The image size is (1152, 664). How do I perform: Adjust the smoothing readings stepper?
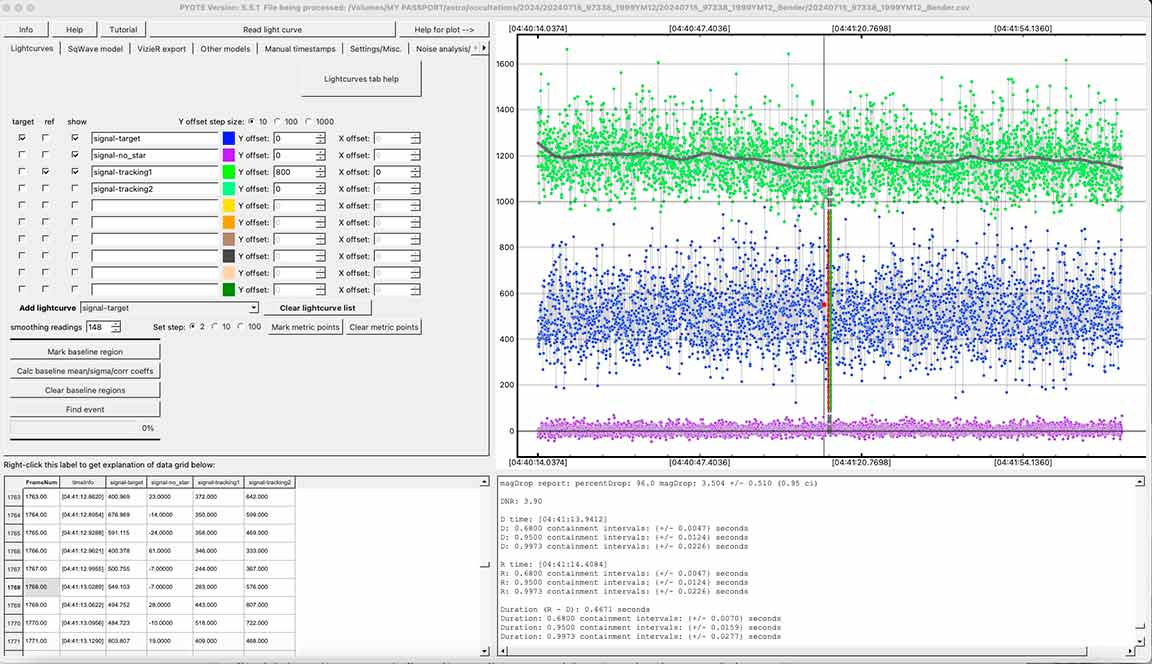(115, 327)
